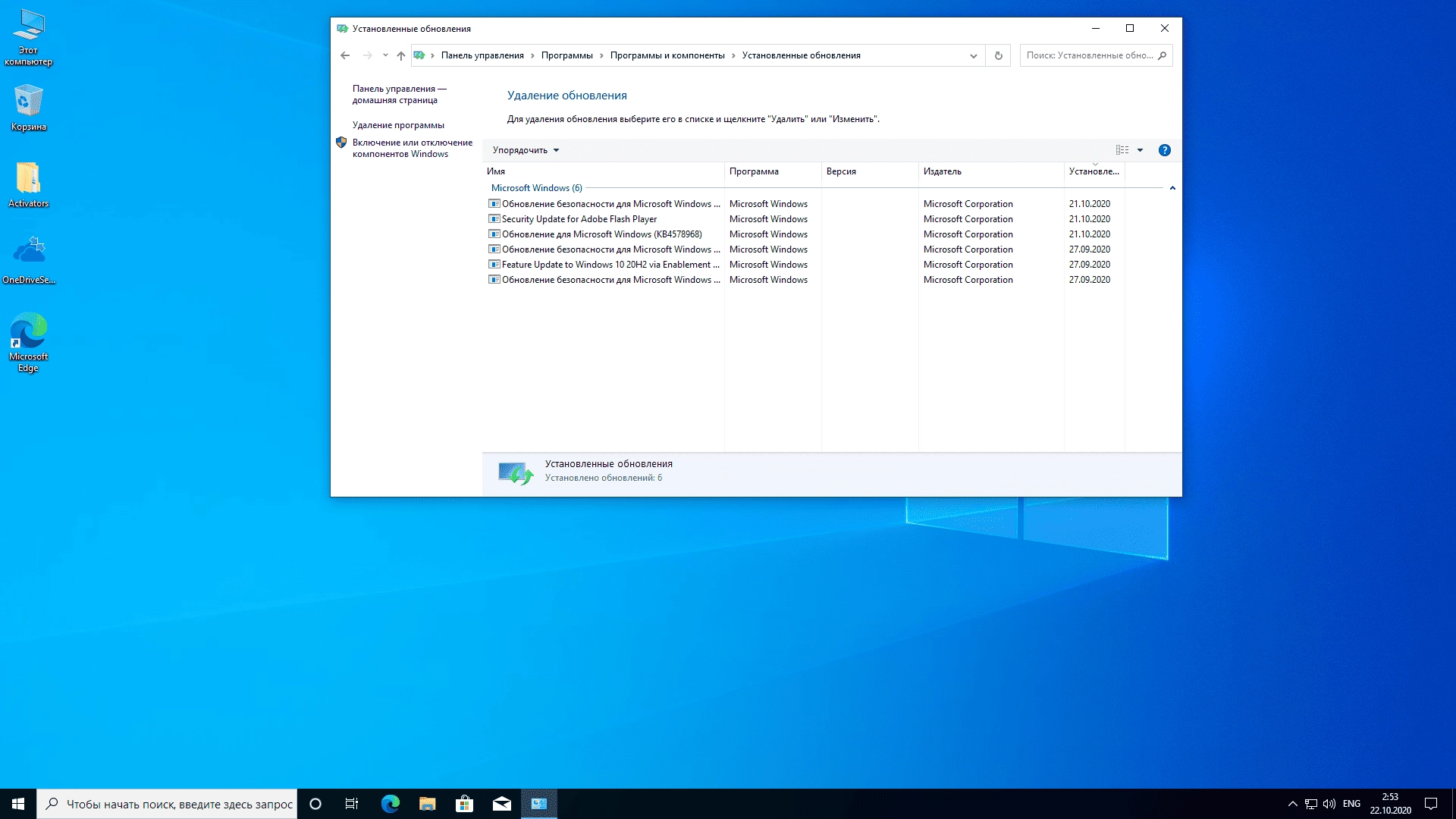Open Mail app from taskbar
1456x819 pixels.
click(x=501, y=804)
